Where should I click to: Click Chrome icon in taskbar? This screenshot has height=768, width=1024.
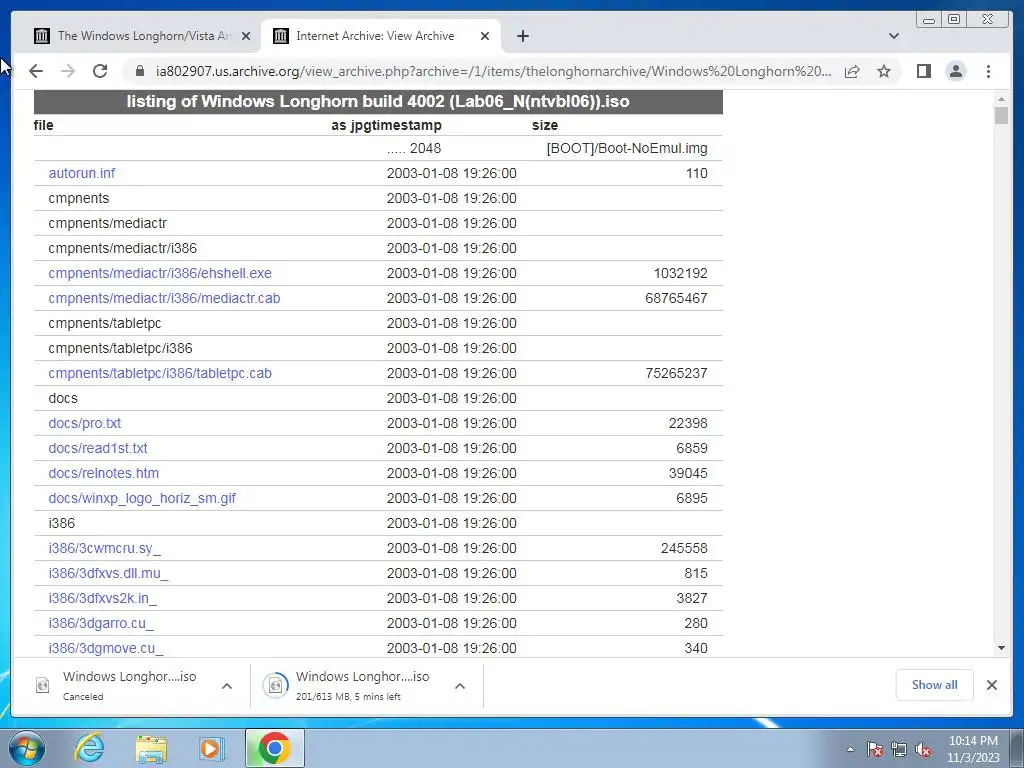point(275,748)
